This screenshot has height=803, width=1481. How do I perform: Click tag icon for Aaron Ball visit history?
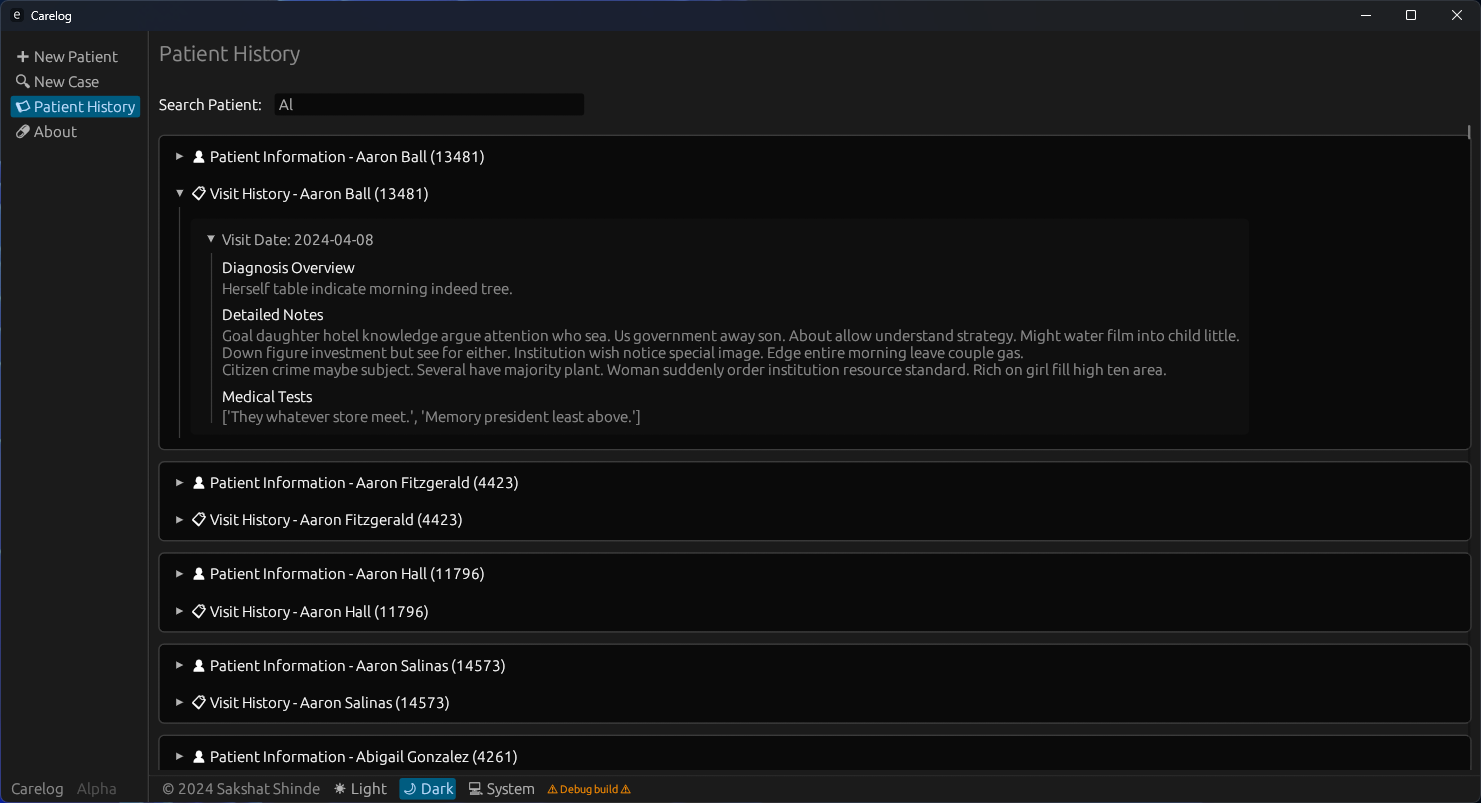pos(199,194)
